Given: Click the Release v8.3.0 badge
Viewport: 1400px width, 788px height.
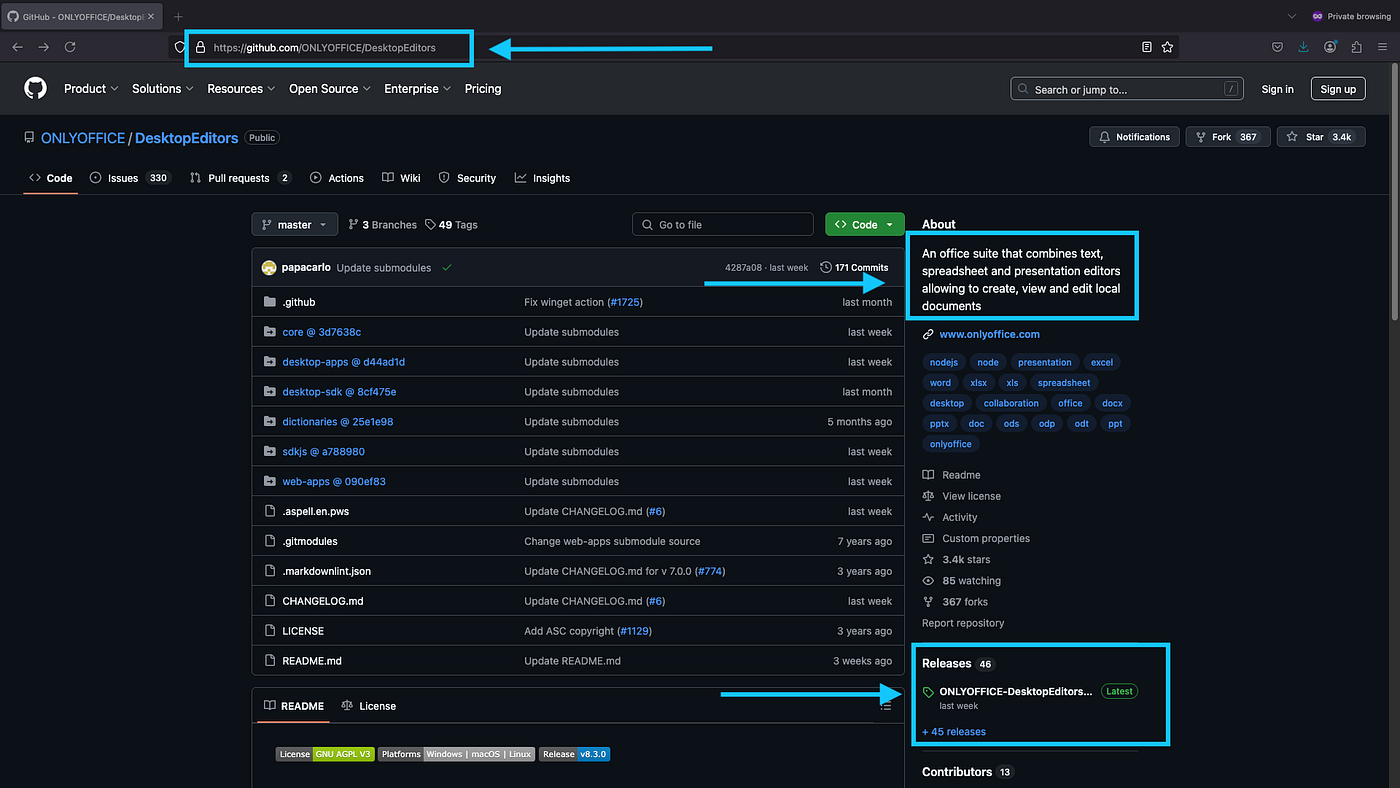Looking at the screenshot, I should point(574,754).
